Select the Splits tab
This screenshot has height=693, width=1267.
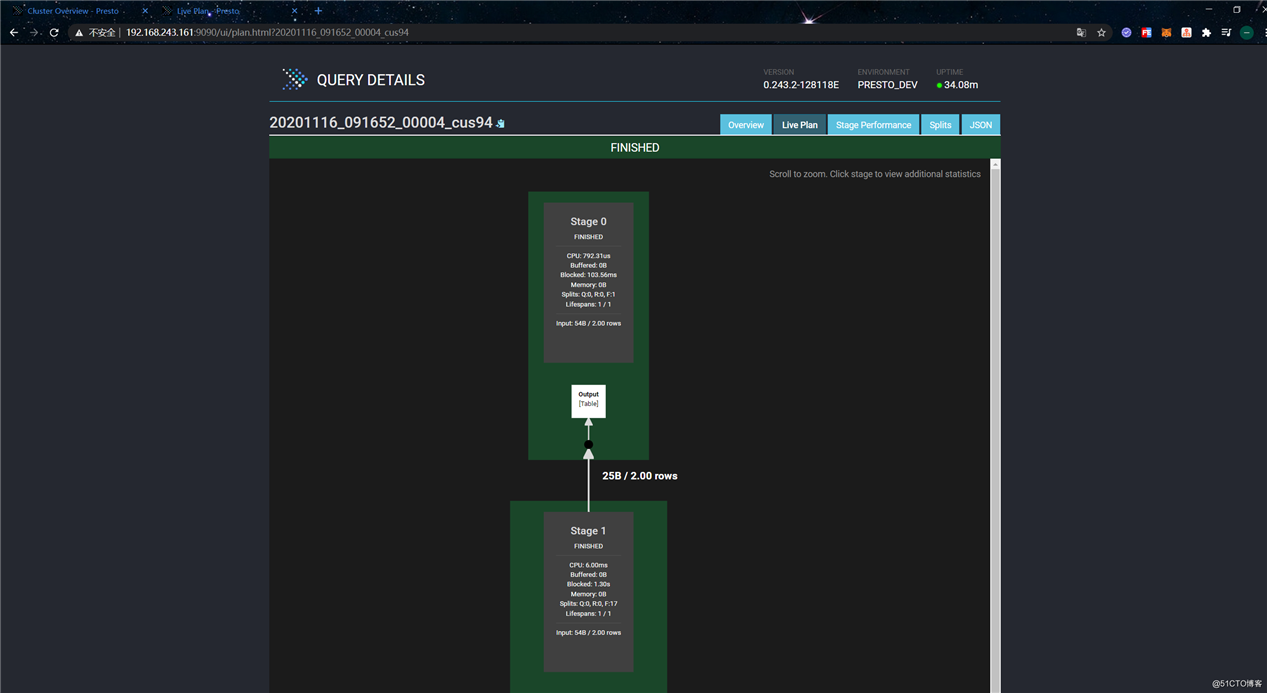point(940,125)
